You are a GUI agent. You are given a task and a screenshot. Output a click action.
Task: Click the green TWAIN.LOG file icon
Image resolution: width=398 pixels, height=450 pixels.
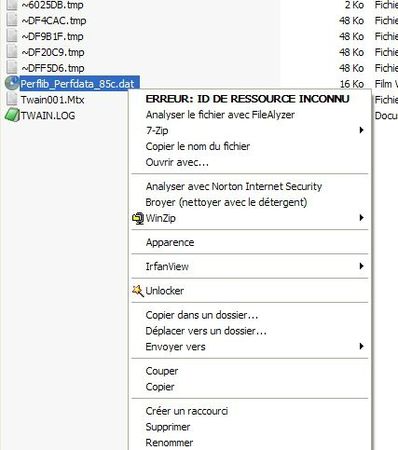click(12, 115)
